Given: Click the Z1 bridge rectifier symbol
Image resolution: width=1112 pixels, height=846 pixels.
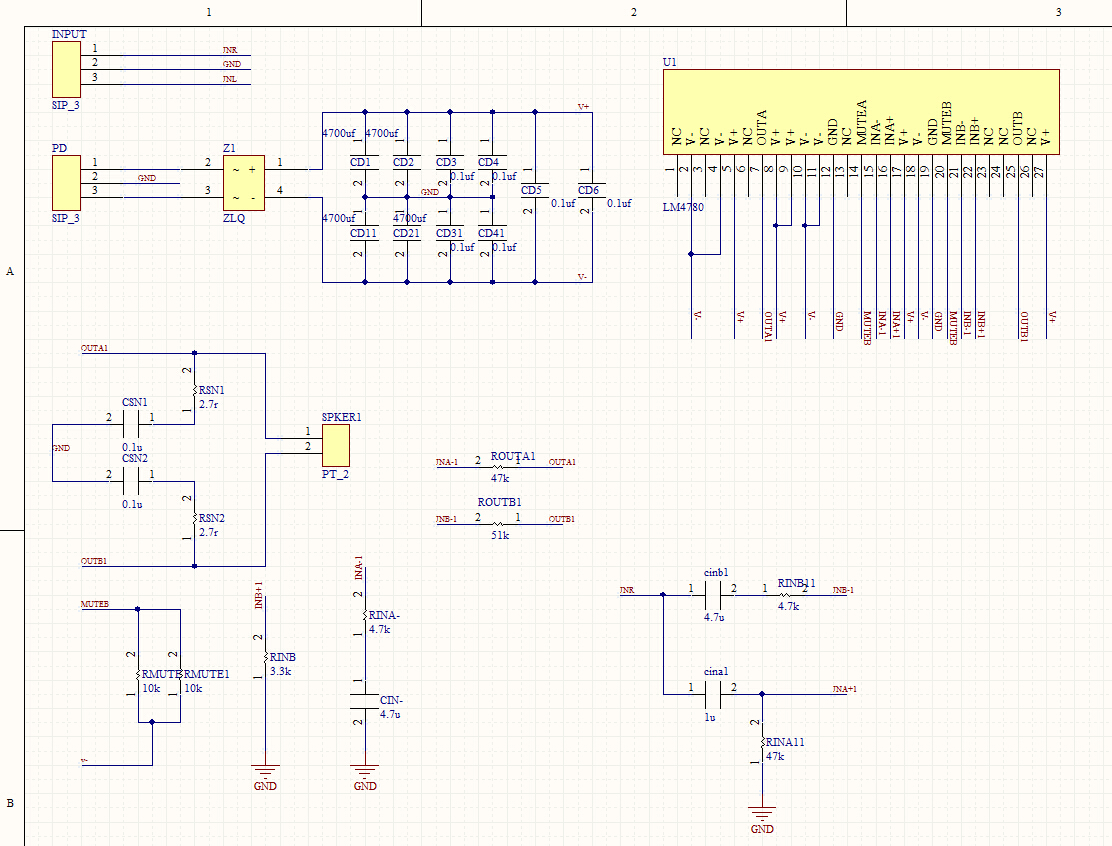Looking at the screenshot, I should [x=244, y=183].
